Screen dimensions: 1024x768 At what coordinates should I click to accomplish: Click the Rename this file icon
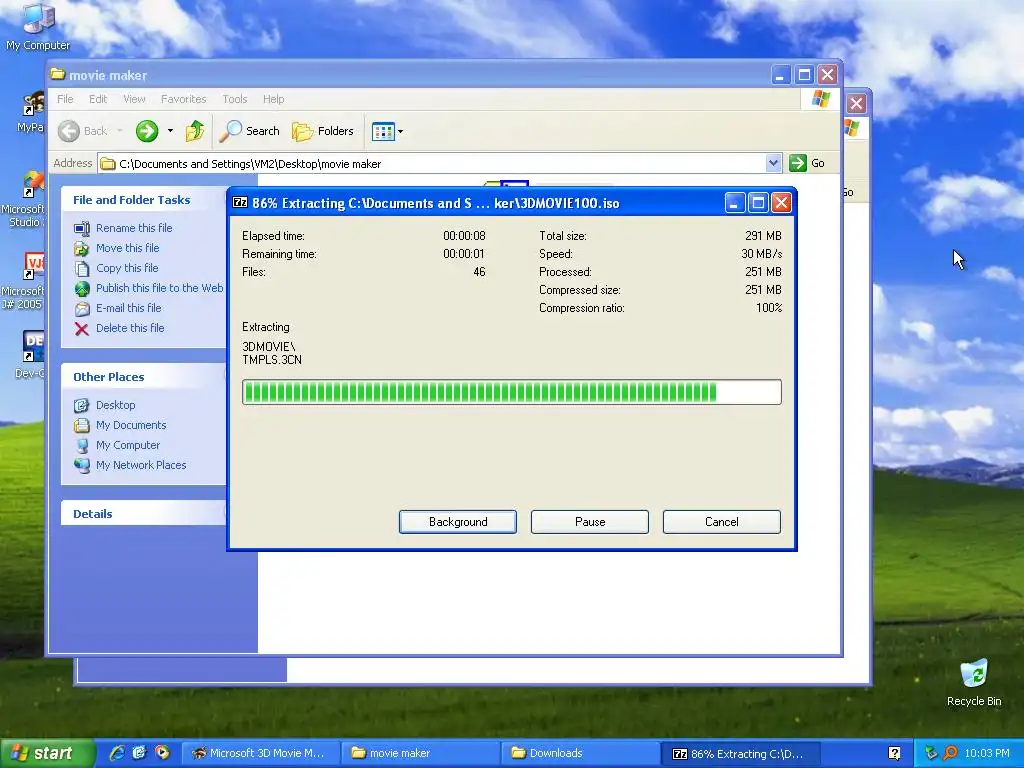click(82, 229)
